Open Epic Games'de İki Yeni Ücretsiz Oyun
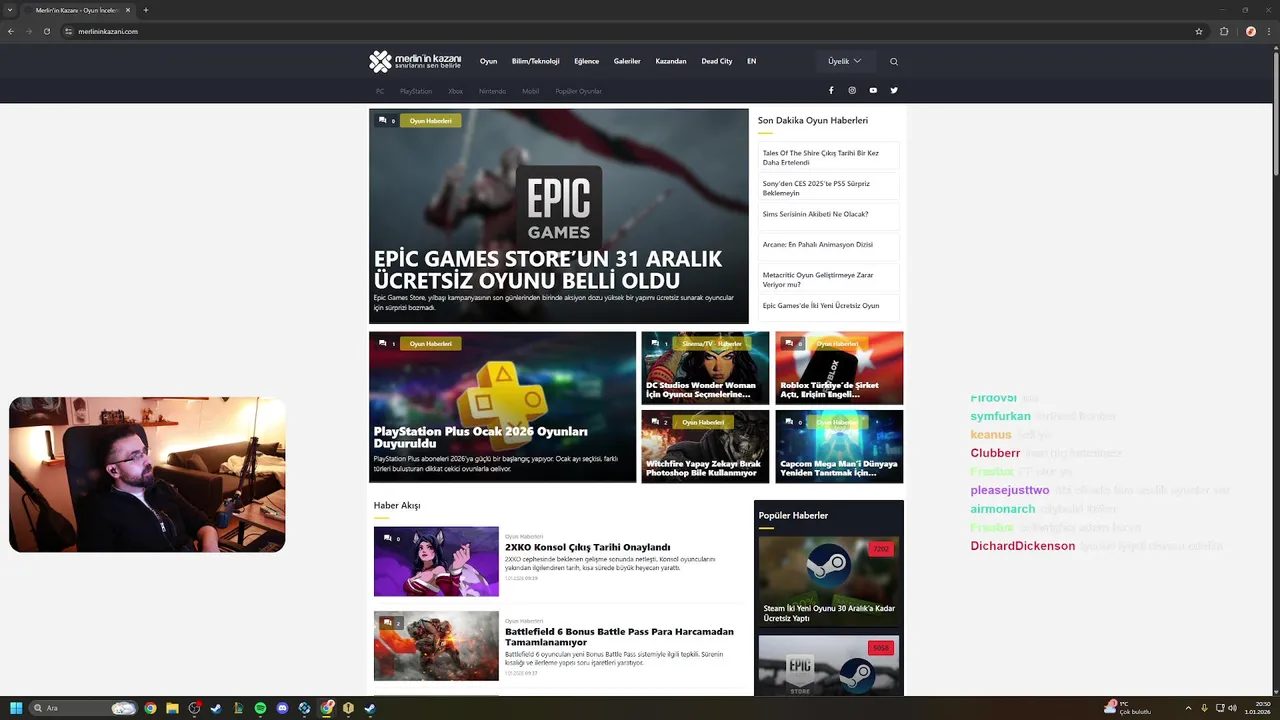 pyautogui.click(x=829, y=306)
